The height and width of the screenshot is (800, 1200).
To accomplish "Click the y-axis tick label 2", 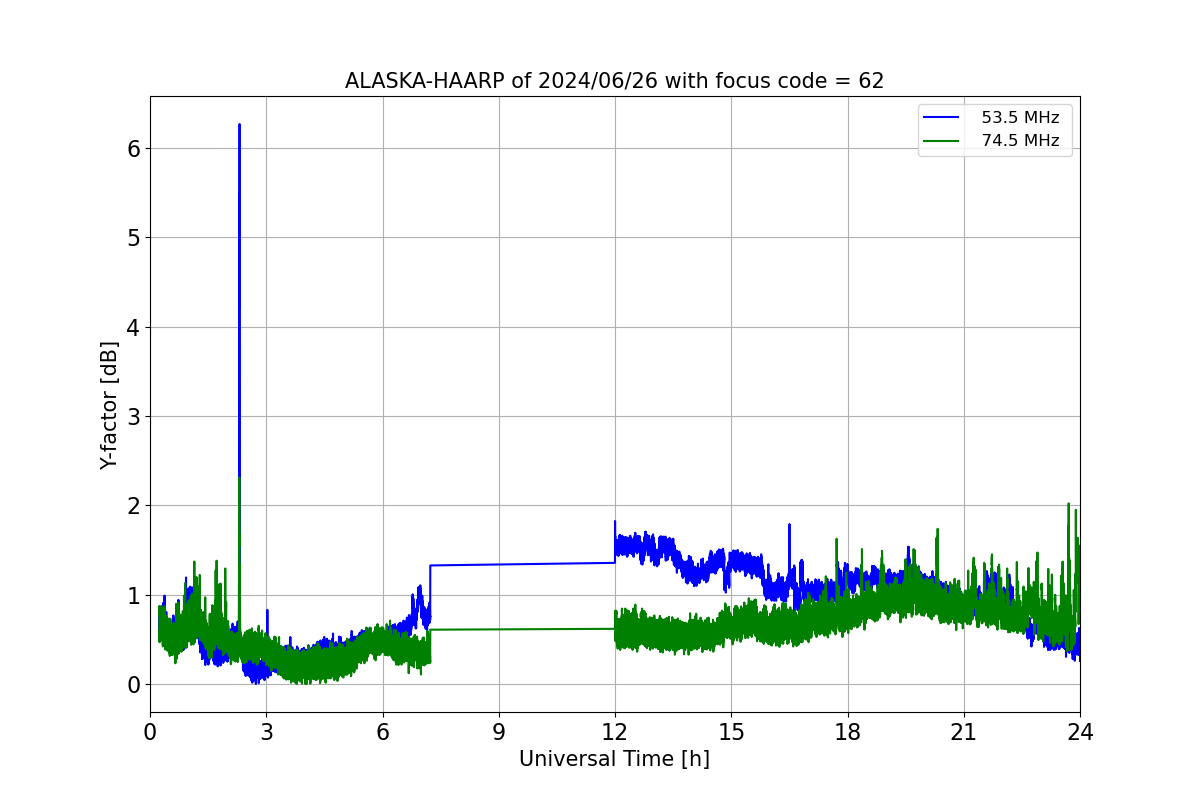I will (133, 506).
